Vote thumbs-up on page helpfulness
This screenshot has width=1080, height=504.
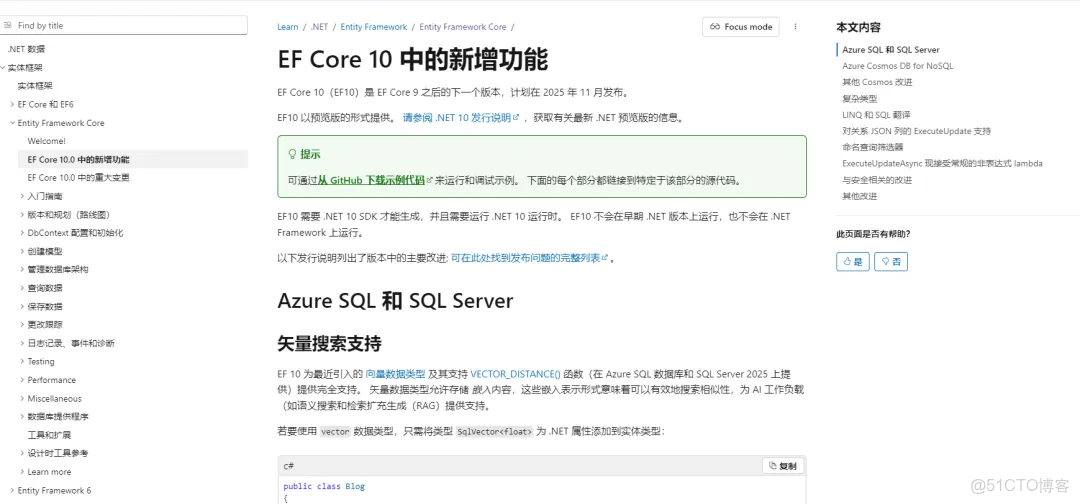tap(853, 262)
